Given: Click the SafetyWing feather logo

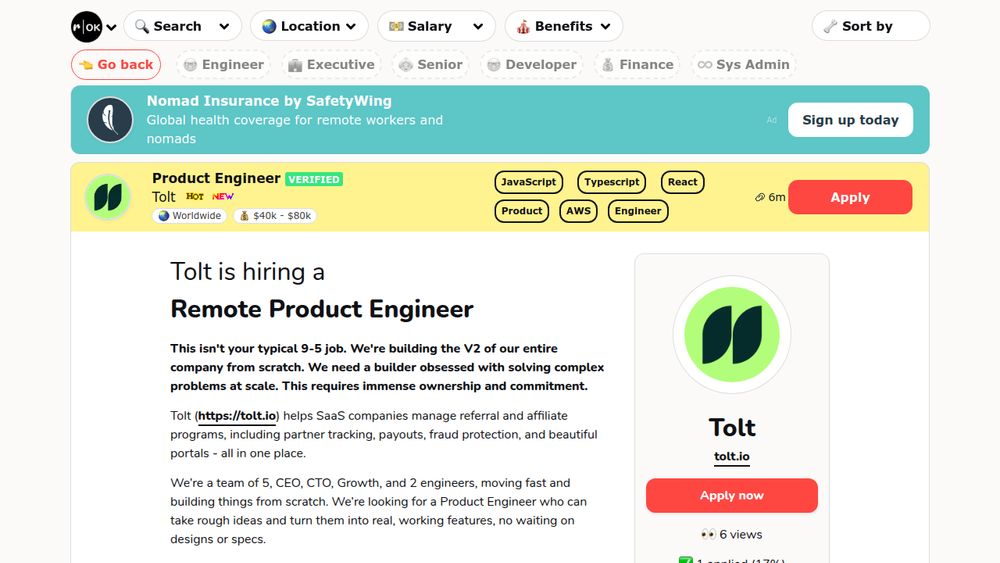Looking at the screenshot, I should tap(110, 120).
